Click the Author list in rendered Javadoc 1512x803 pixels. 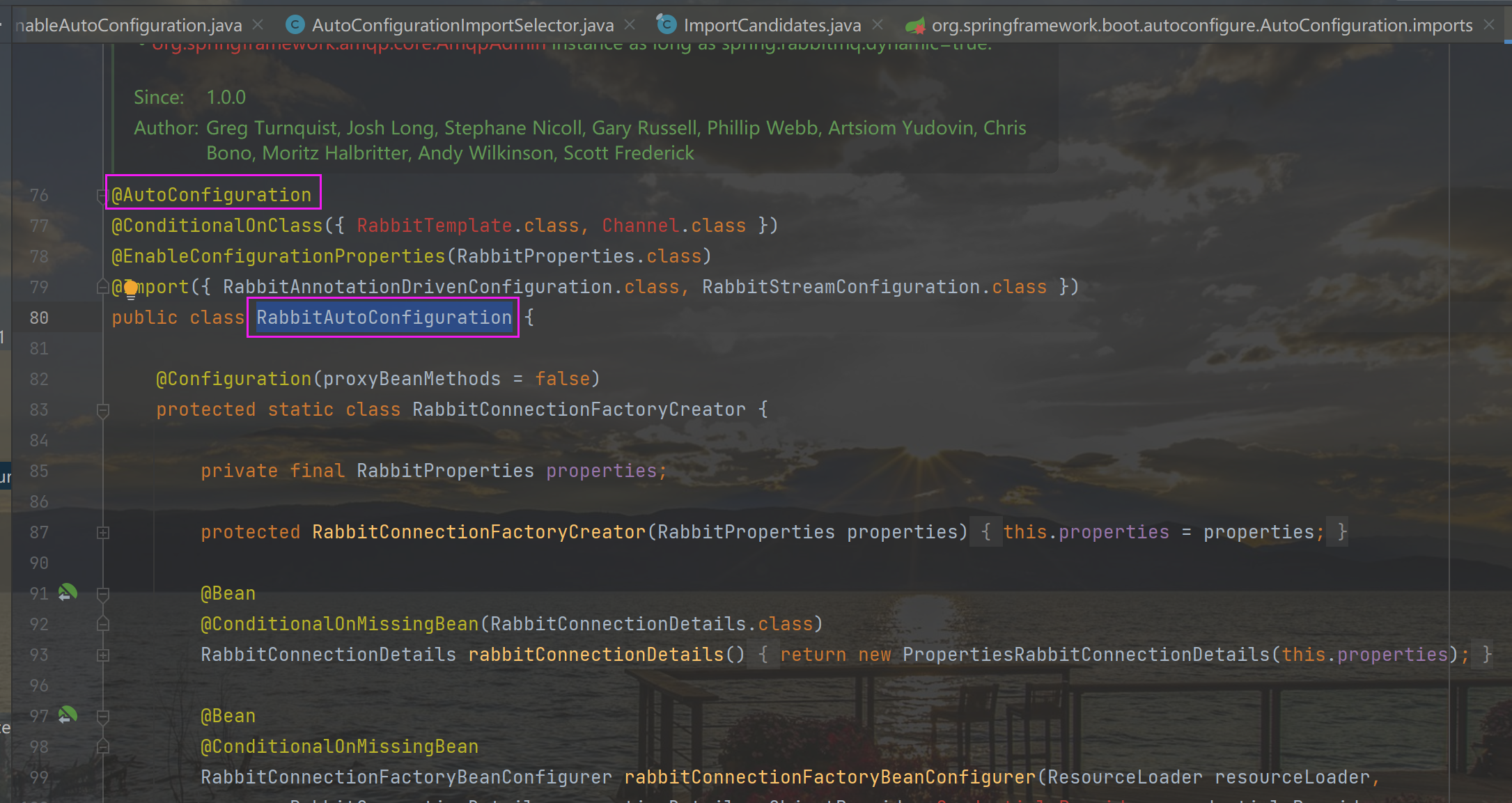point(616,141)
